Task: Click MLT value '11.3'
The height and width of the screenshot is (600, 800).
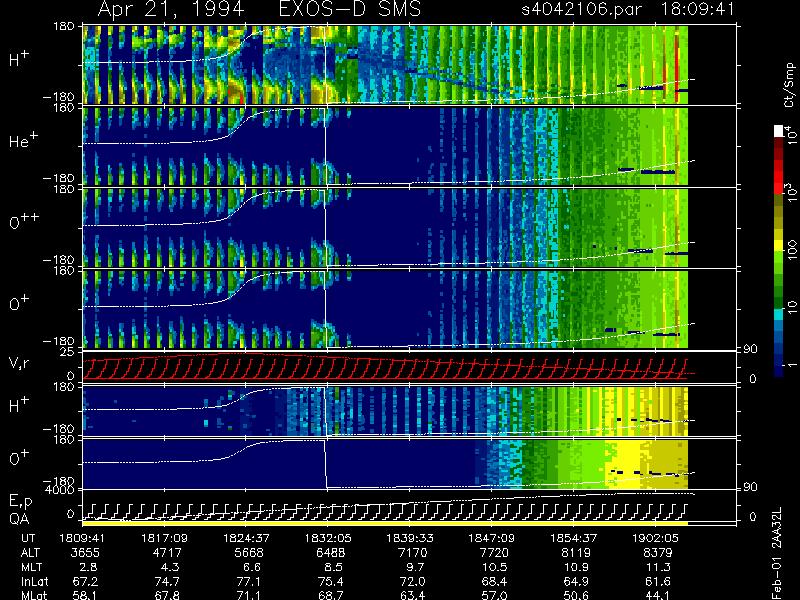Action: tap(658, 567)
